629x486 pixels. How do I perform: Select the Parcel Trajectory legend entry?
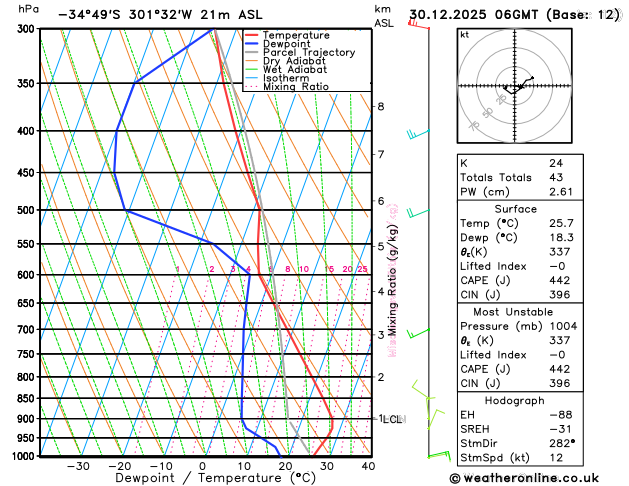300,53
